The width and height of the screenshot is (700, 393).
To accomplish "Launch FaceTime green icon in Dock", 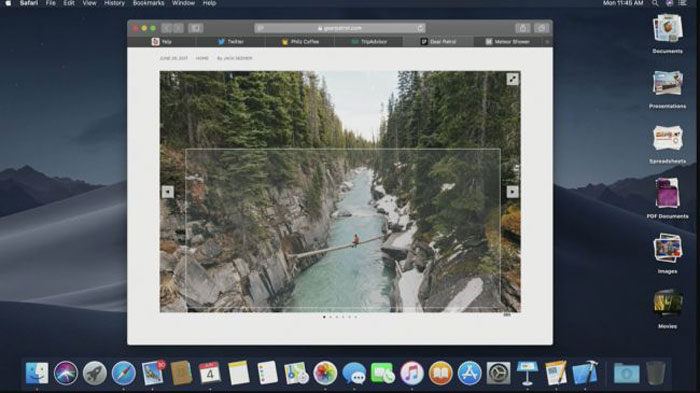I will tap(383, 373).
